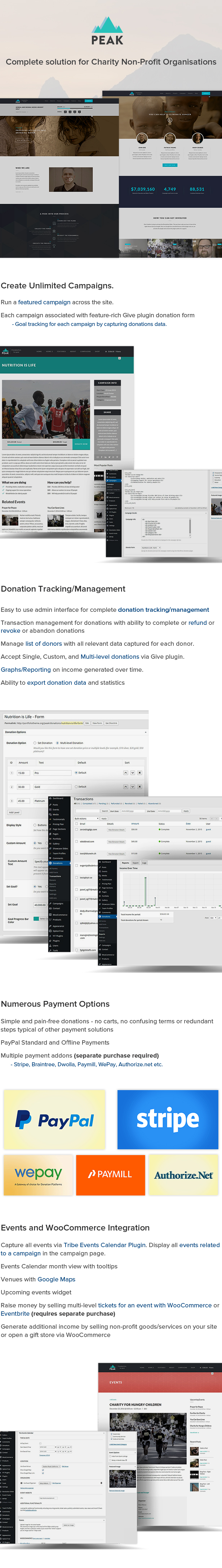Select Yes for Custom Amount
The image size is (222, 1568).
pyautogui.click(x=35, y=843)
